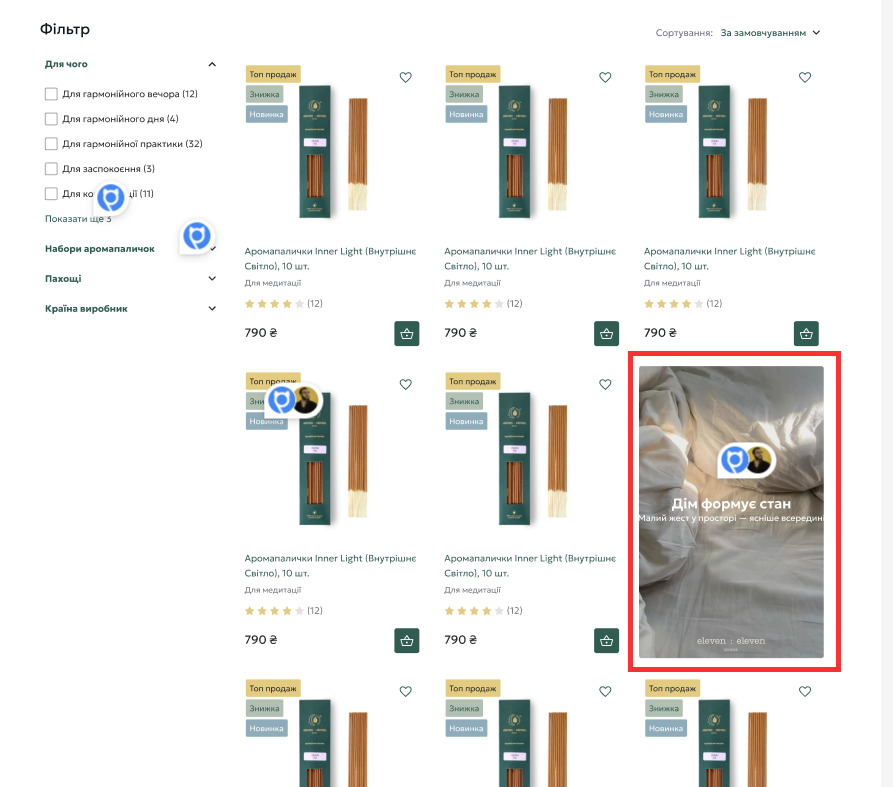Click cart button on second row middle product
The width and height of the screenshot is (893, 787).
click(x=606, y=641)
